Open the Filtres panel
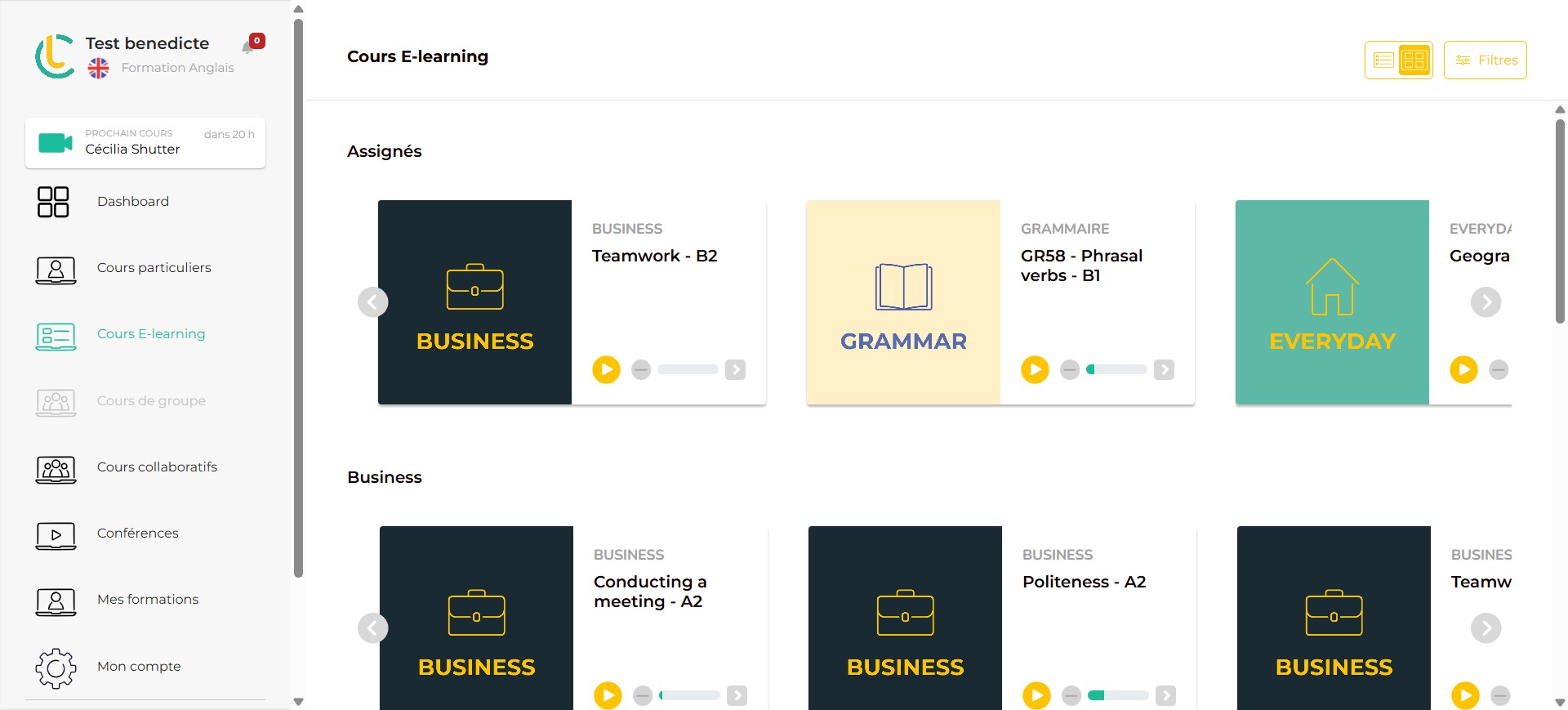This screenshot has width=1568, height=710. tap(1485, 60)
